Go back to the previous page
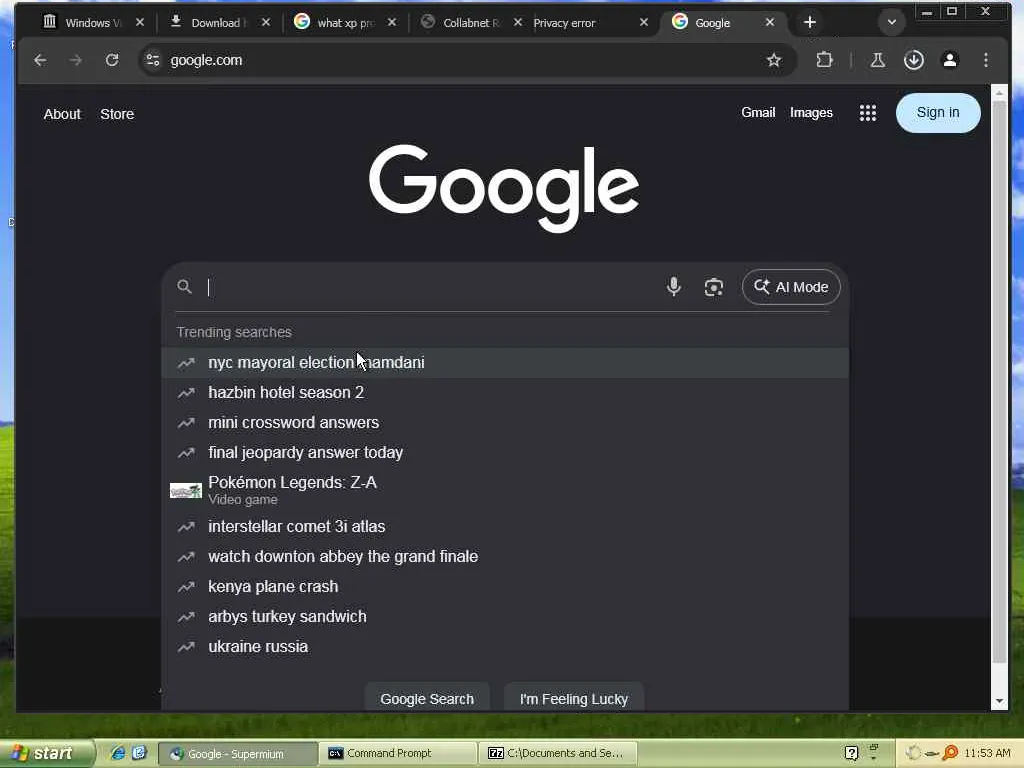The height and width of the screenshot is (768, 1024). [x=40, y=60]
